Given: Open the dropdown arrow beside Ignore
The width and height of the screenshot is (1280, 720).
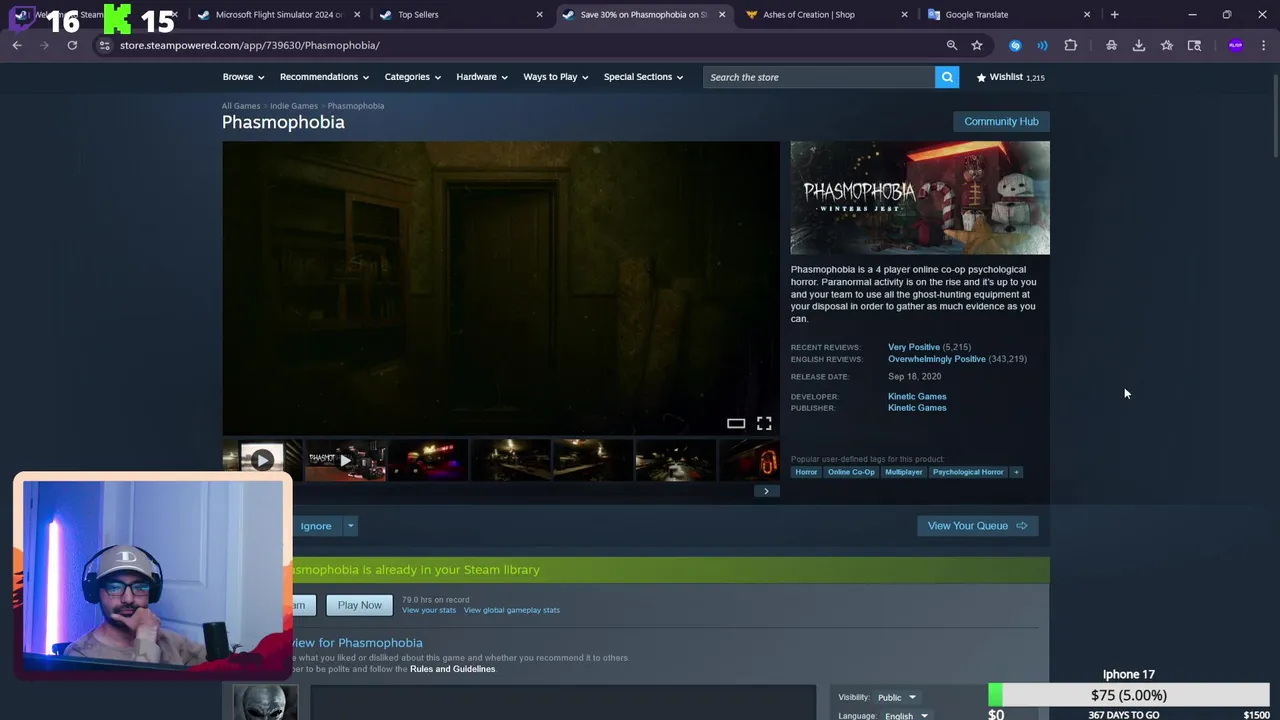Looking at the screenshot, I should click(x=350, y=526).
